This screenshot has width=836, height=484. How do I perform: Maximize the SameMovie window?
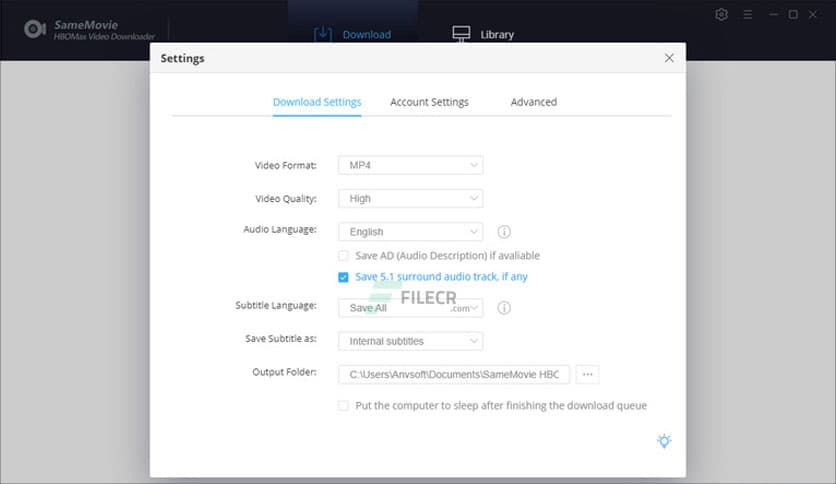click(x=793, y=15)
